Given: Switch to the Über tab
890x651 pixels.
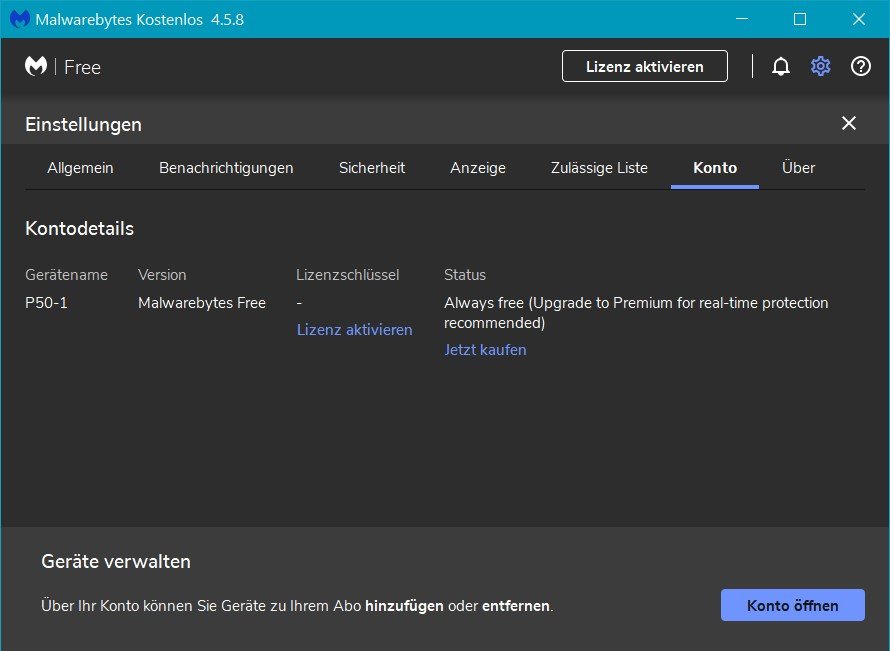Looking at the screenshot, I should click(798, 168).
